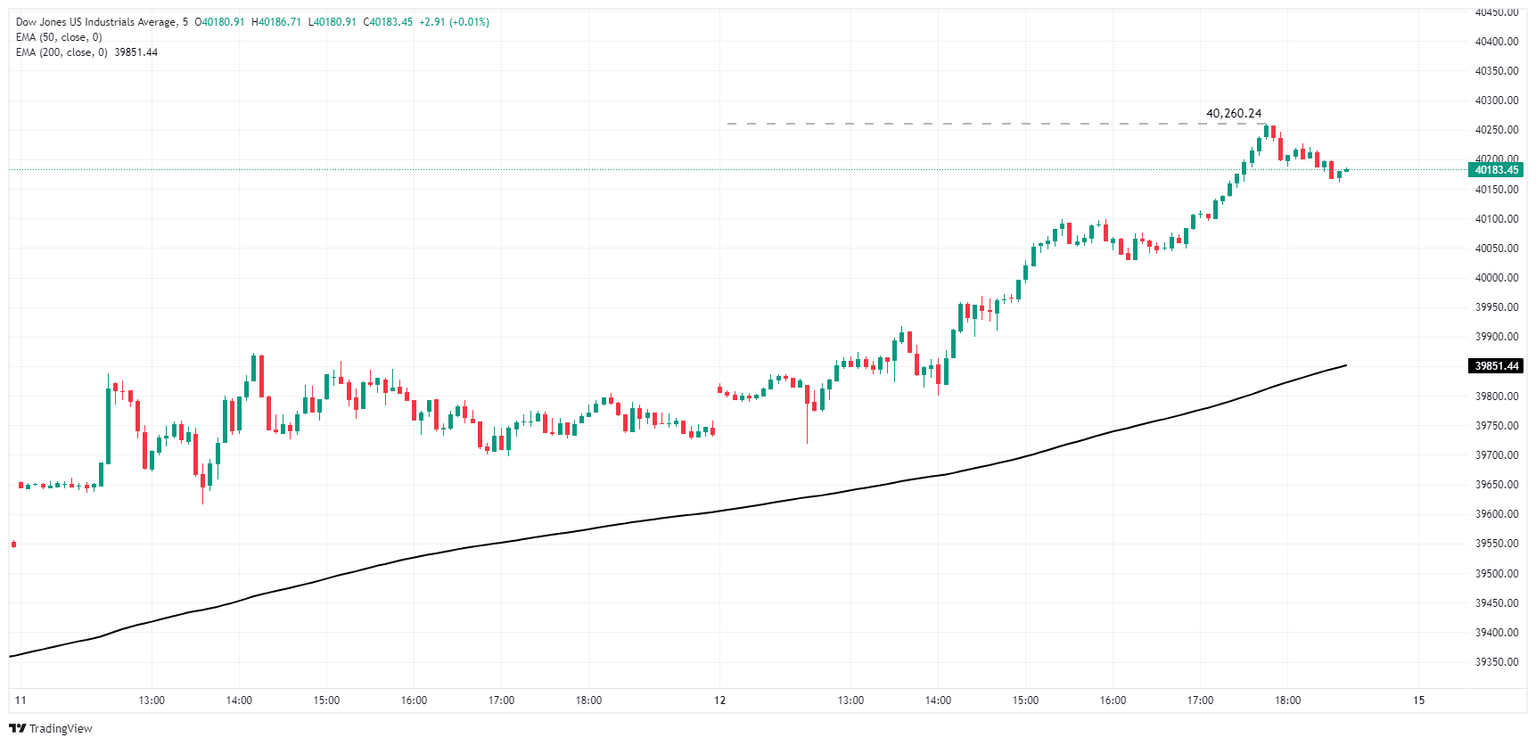This screenshot has height=744, width=1536.
Task: Select the isolated red candle near 39550
Action: pos(13,544)
